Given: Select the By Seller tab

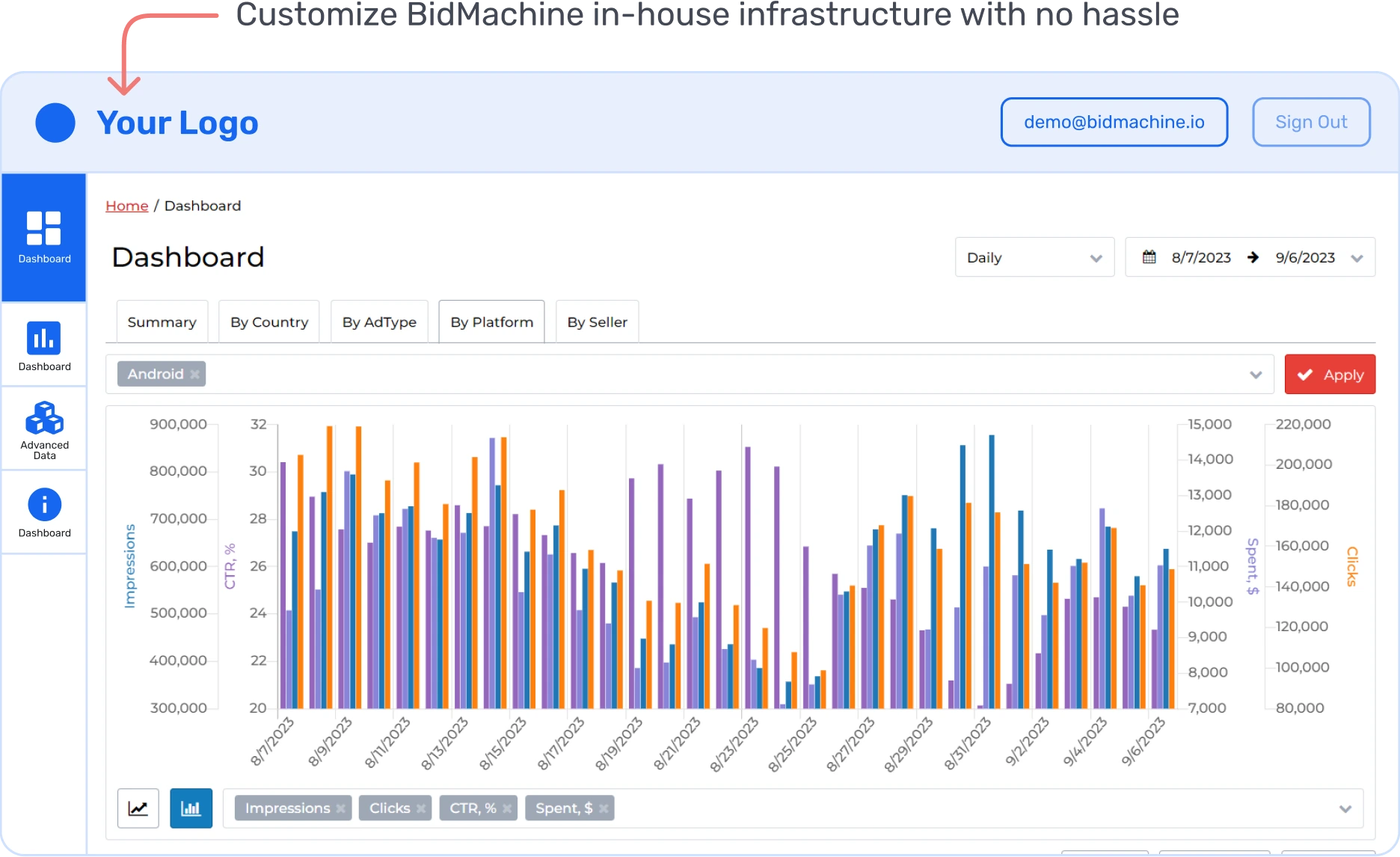Looking at the screenshot, I should point(596,321).
